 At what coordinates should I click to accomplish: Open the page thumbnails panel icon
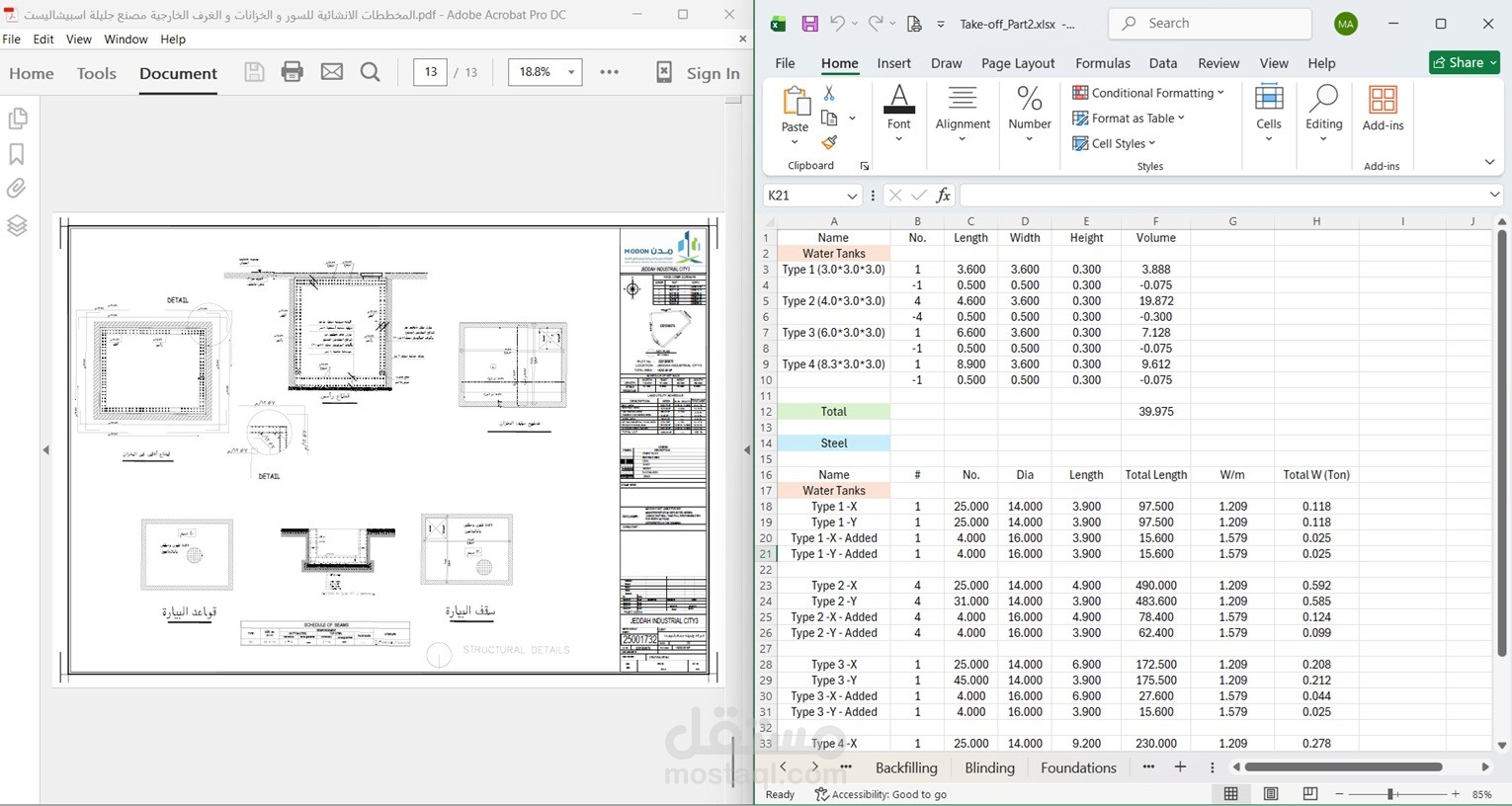click(17, 119)
